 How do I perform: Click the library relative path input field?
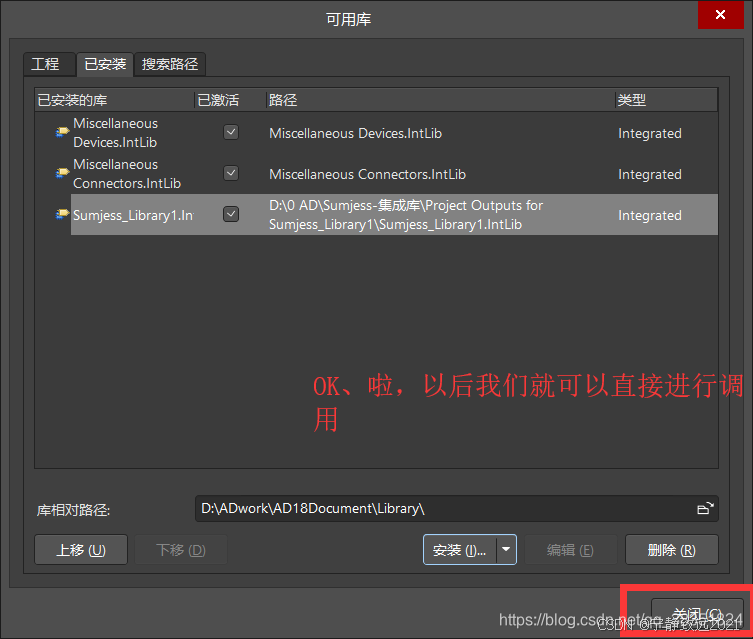point(457,508)
